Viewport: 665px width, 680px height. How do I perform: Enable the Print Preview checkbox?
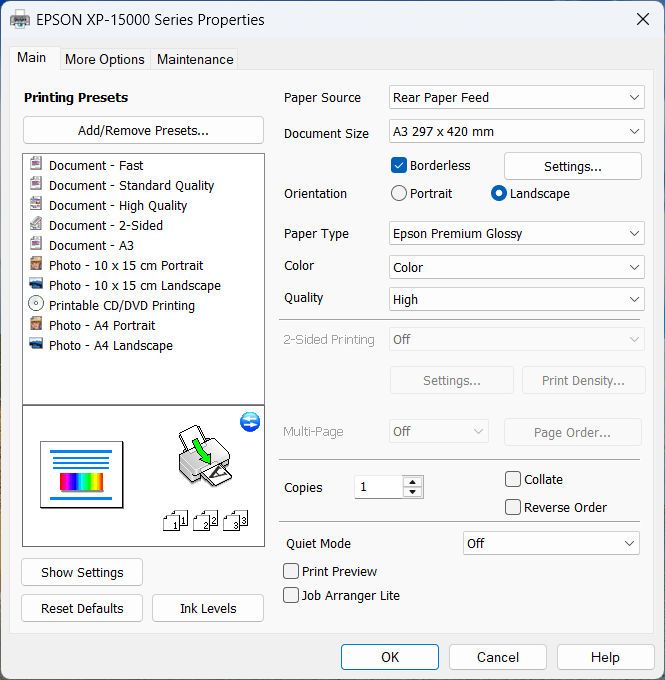pyautogui.click(x=291, y=571)
